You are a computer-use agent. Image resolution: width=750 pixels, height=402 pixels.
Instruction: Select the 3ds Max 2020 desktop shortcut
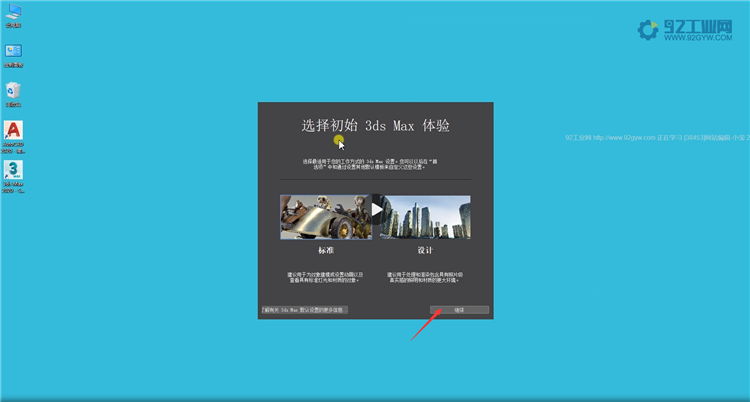coord(13,177)
